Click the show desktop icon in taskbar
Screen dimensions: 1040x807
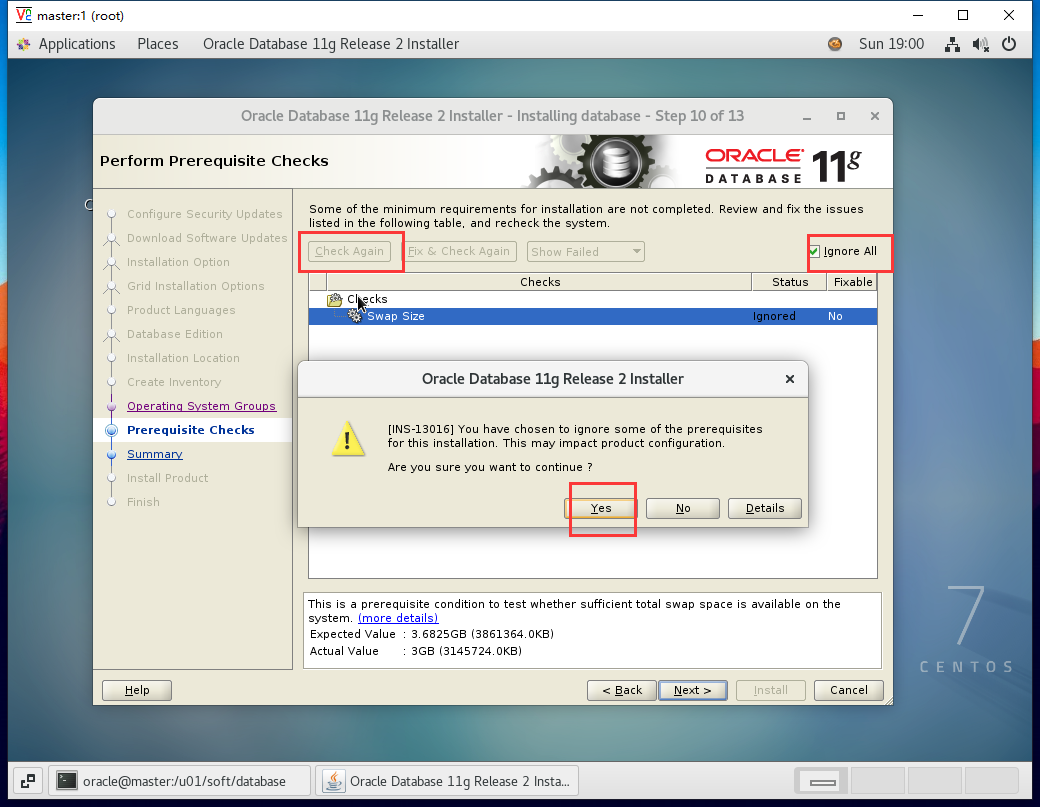point(27,781)
